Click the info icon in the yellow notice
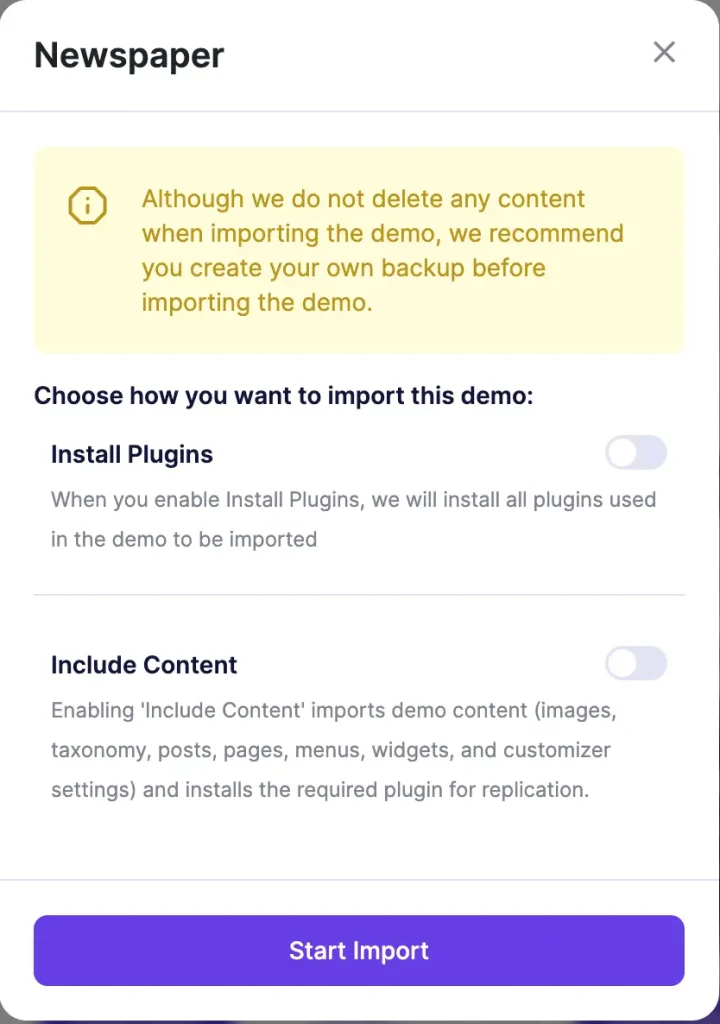The height and width of the screenshot is (1024, 720). [x=87, y=206]
